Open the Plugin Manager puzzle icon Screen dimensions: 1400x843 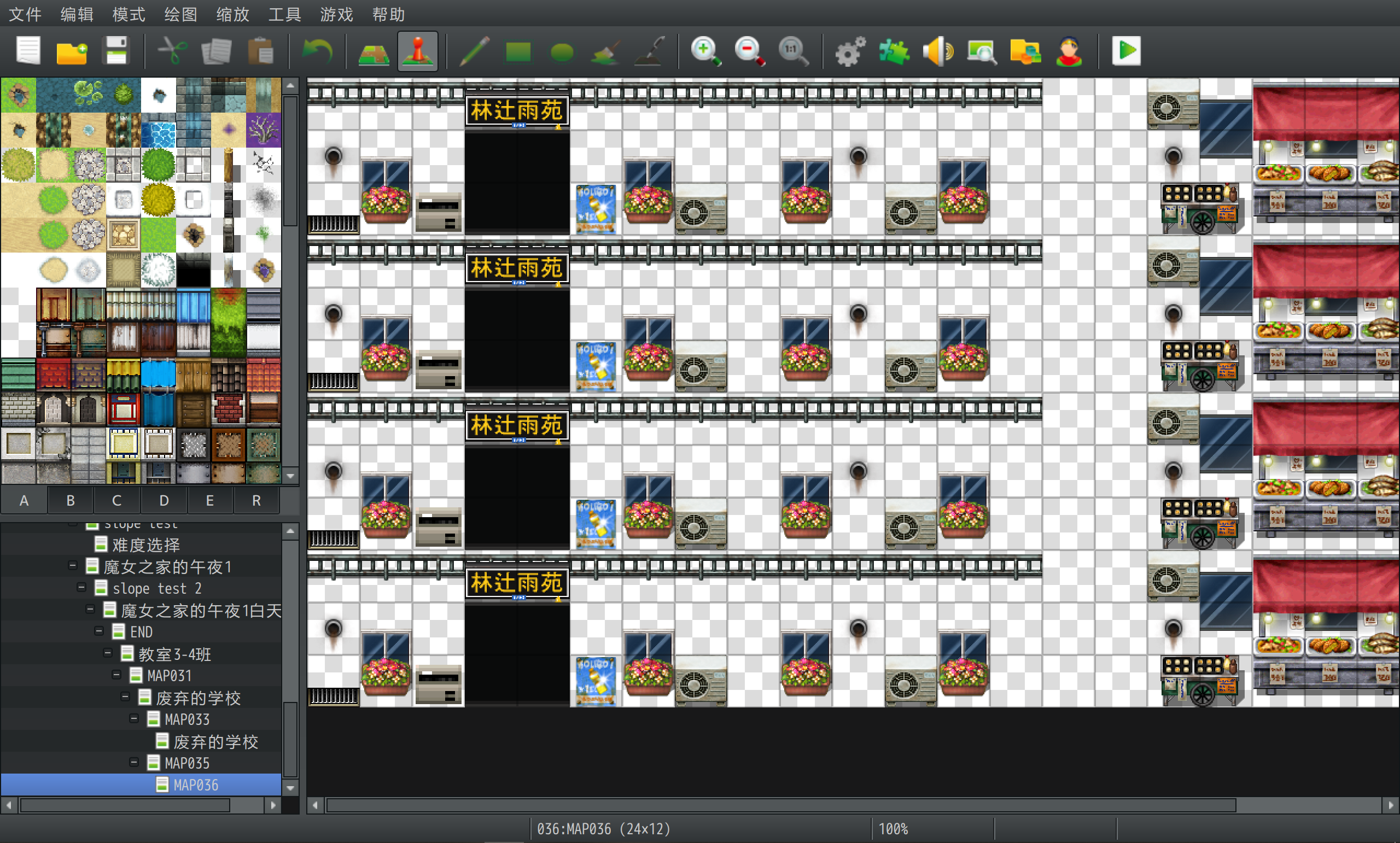coord(894,51)
